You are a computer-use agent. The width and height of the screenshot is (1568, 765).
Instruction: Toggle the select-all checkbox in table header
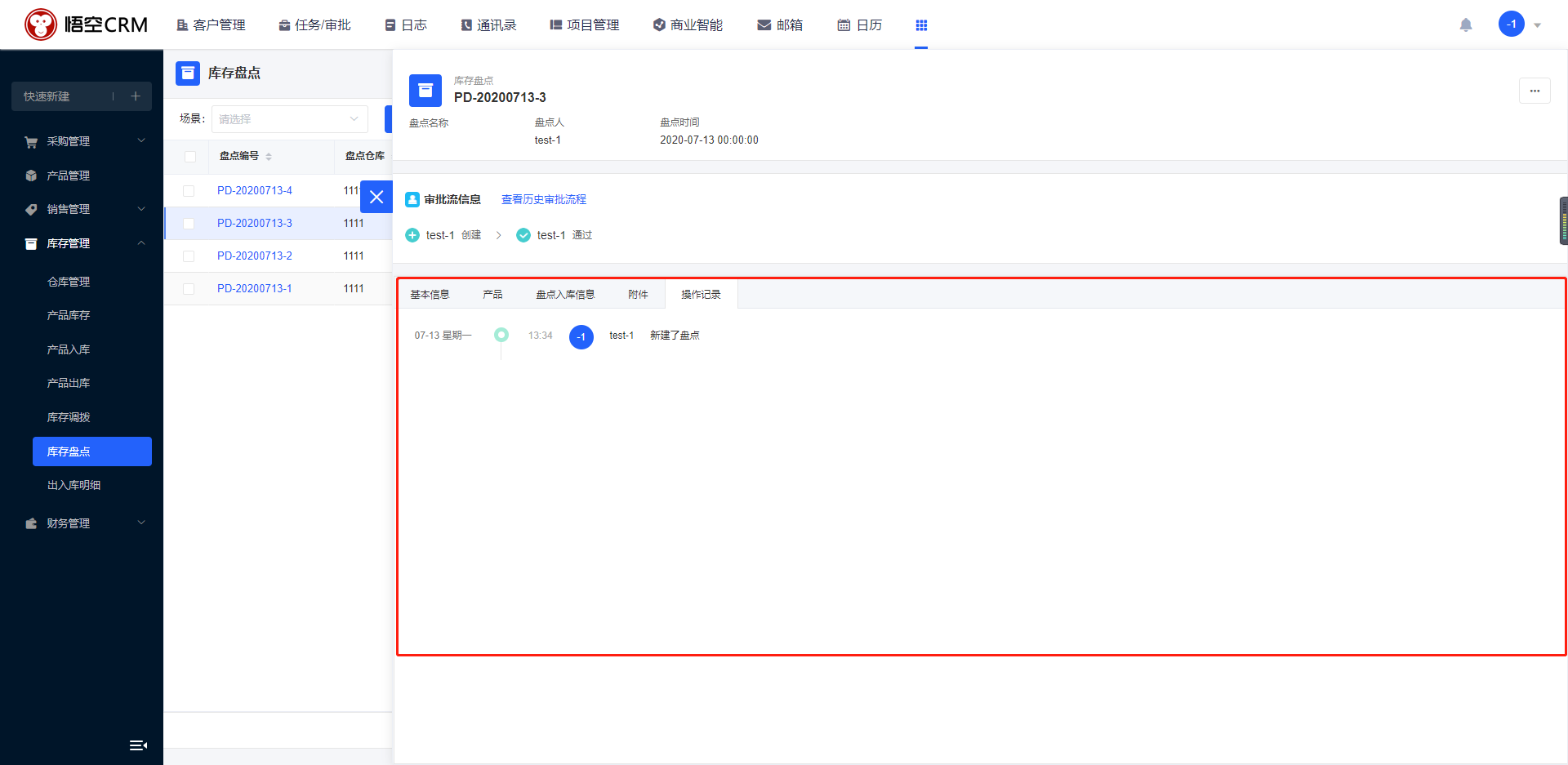pyautogui.click(x=190, y=157)
